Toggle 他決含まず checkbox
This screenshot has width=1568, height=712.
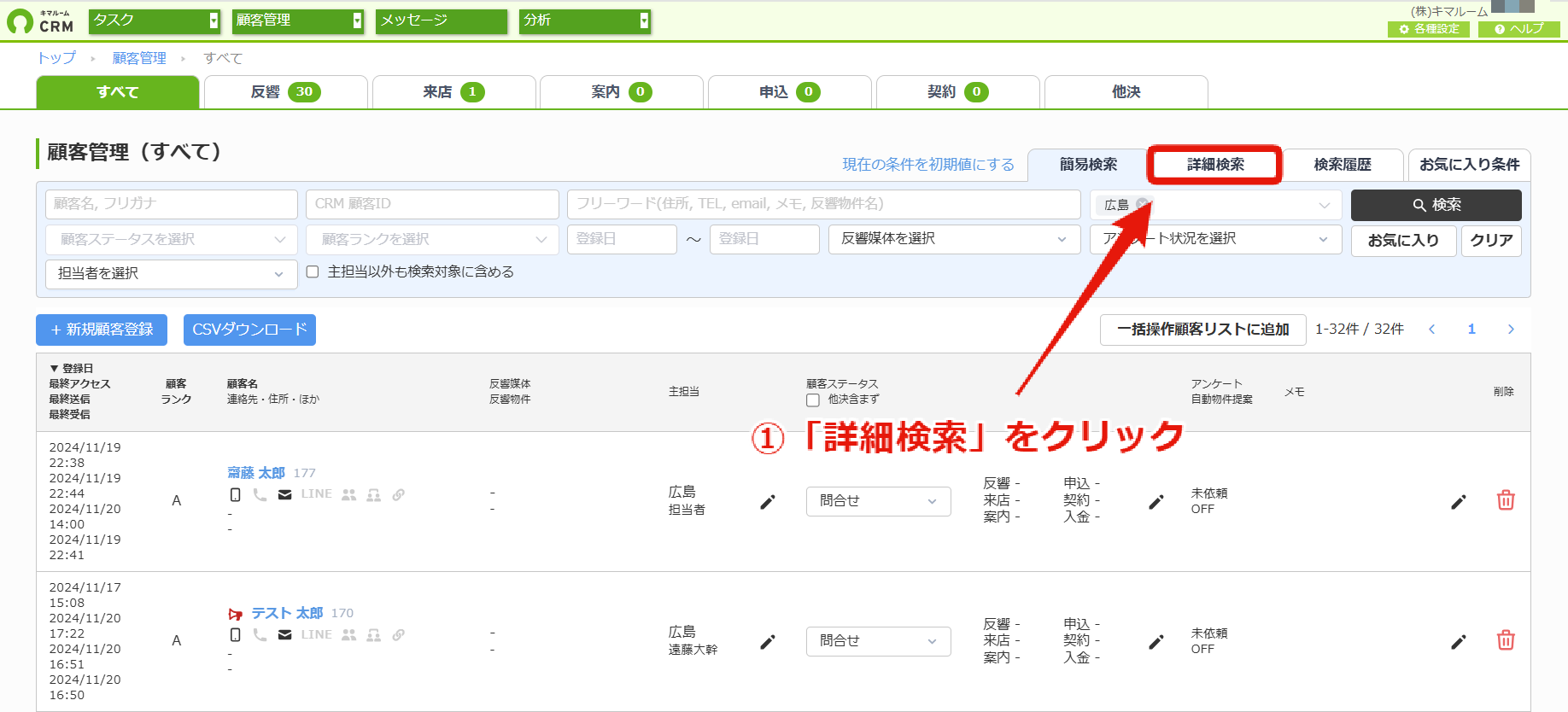[813, 400]
